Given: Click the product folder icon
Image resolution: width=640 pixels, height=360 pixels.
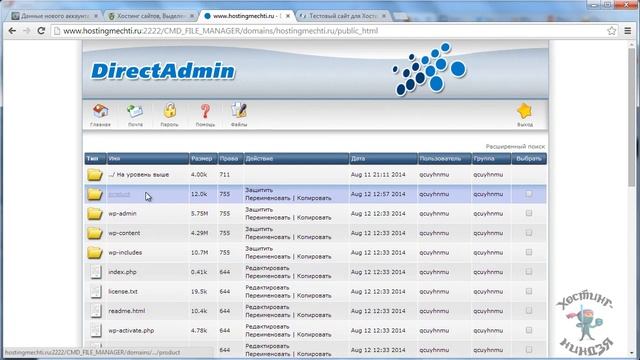Looking at the screenshot, I should tap(95, 194).
